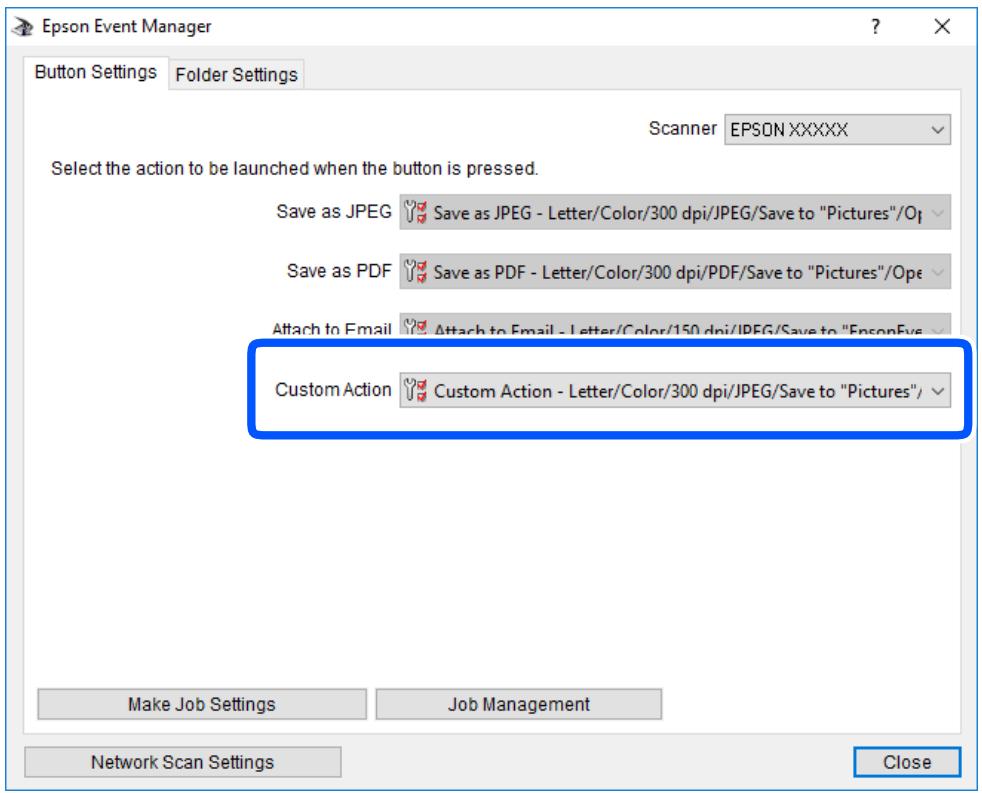Click the settings icon in Save as PDF dropdown
Screen dimensions: 982x793
tap(415, 272)
